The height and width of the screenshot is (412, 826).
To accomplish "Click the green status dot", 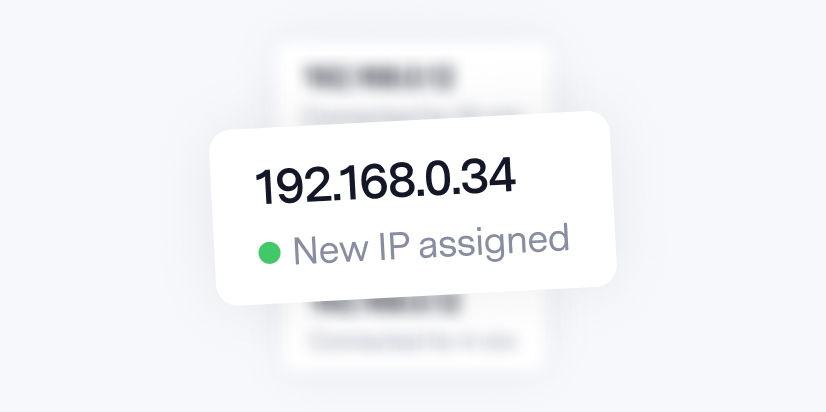I will click(x=269, y=253).
